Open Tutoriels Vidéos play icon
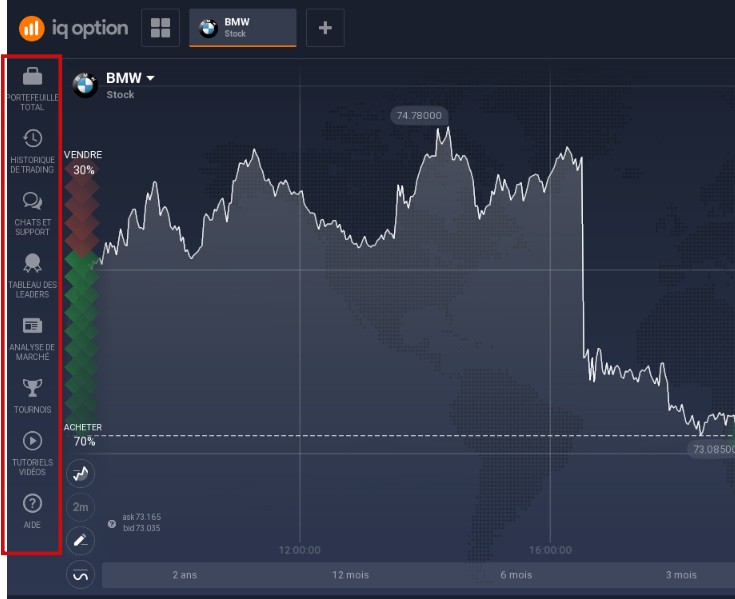Screen dimensions: 735x599 click(32, 441)
